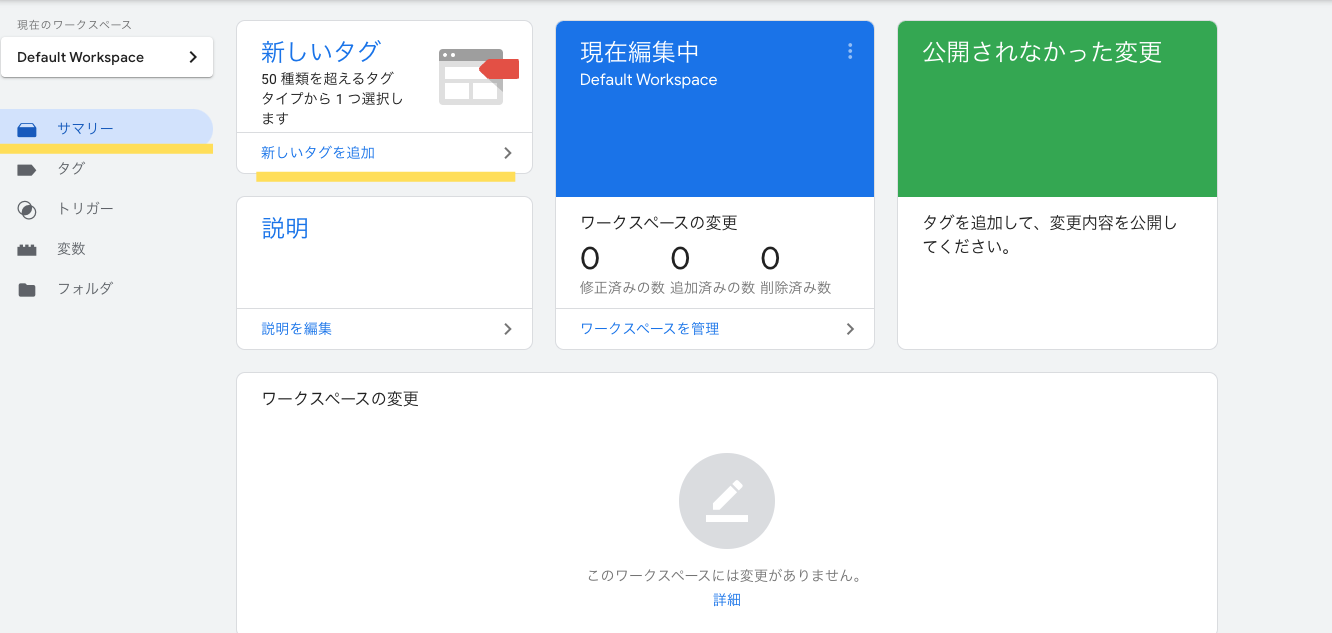
Task: Click the pencil edit icon in changes panel
Action: pos(727,501)
